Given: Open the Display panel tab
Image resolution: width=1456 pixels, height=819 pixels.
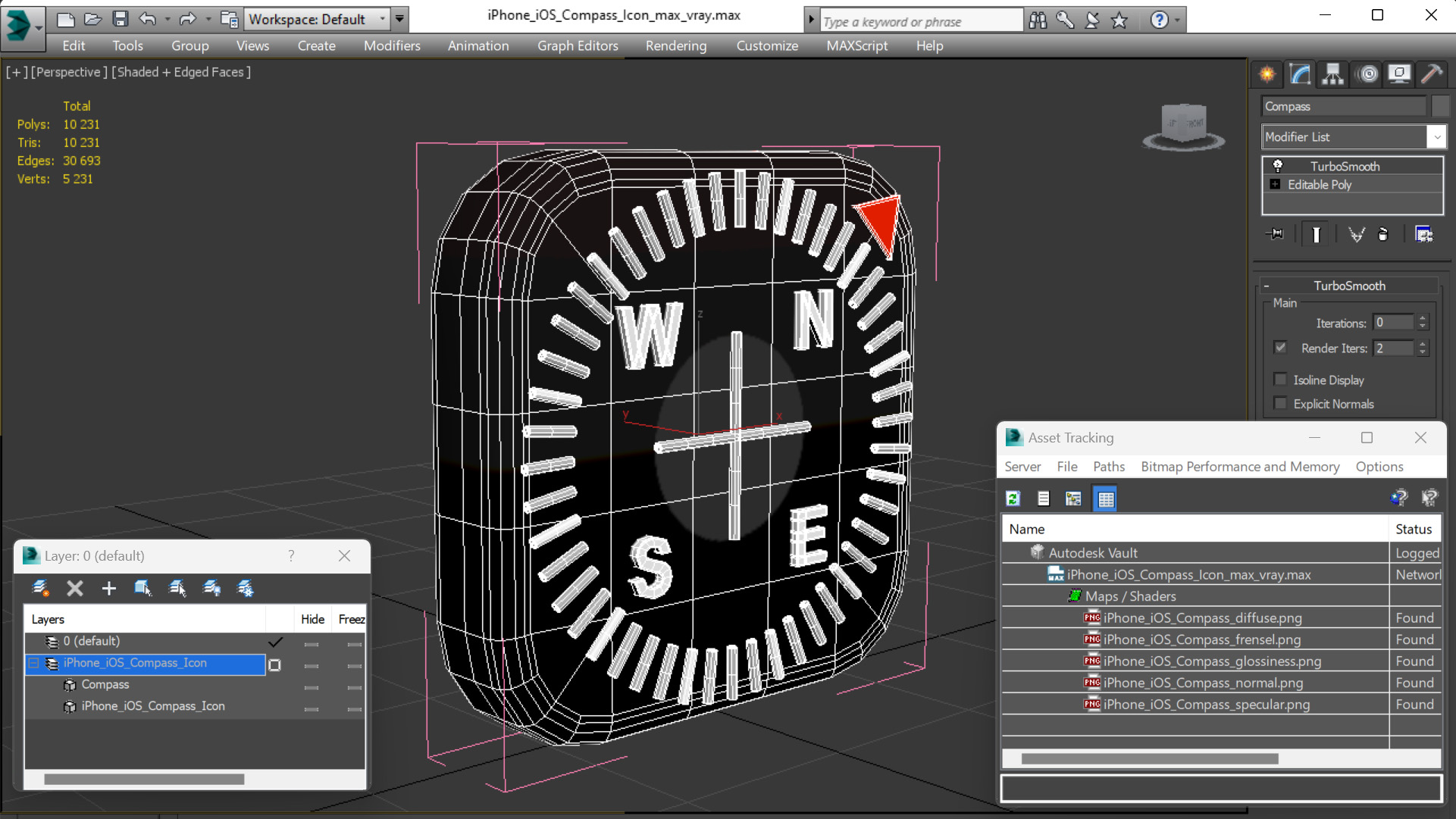Looking at the screenshot, I should click(x=1399, y=74).
